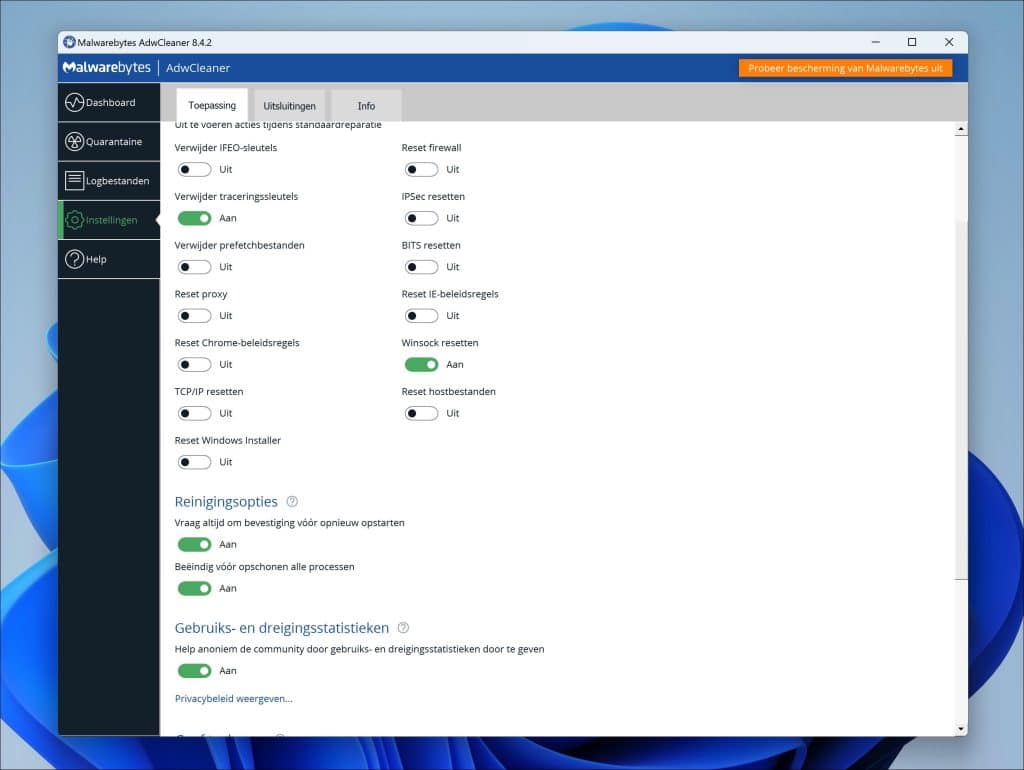Close the AdwCleaner window
1024x770 pixels.
tap(949, 42)
